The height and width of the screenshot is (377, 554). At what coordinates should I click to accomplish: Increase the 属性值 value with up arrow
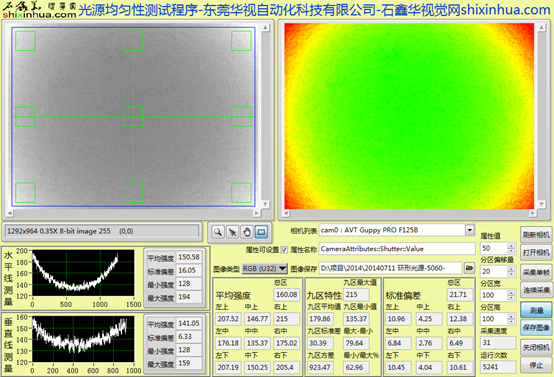511,245
